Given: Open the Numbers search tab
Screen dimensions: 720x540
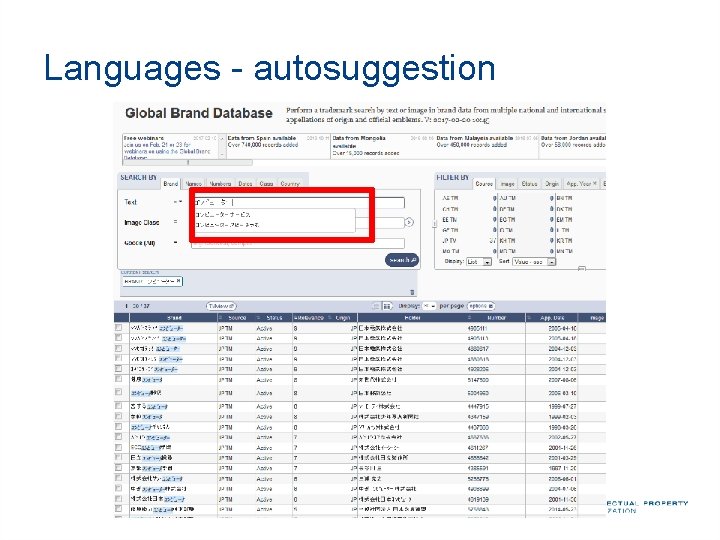Looking at the screenshot, I should click(220, 184).
